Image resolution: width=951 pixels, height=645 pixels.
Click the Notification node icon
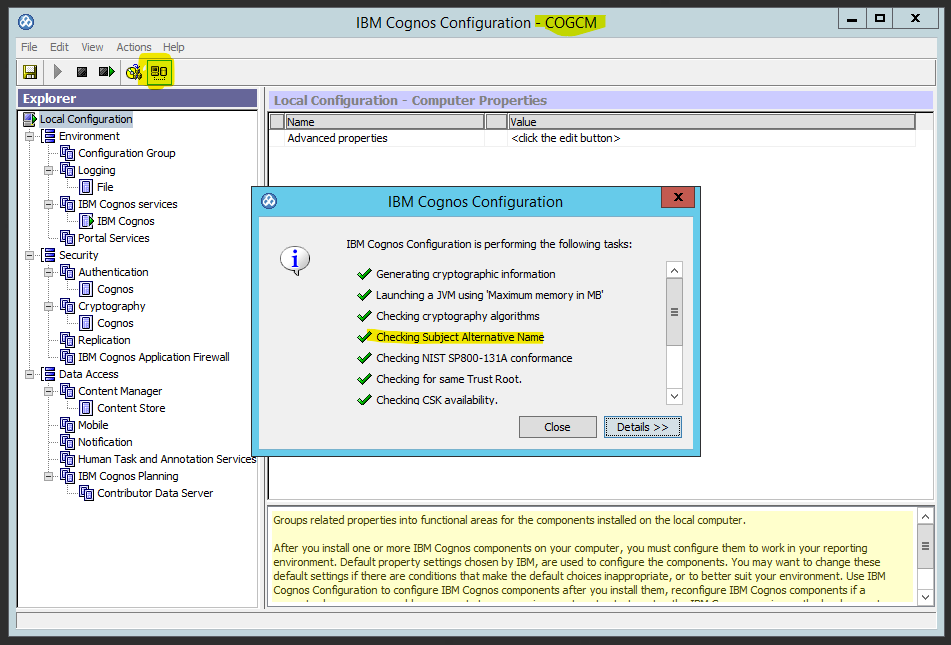pyautogui.click(x=67, y=442)
